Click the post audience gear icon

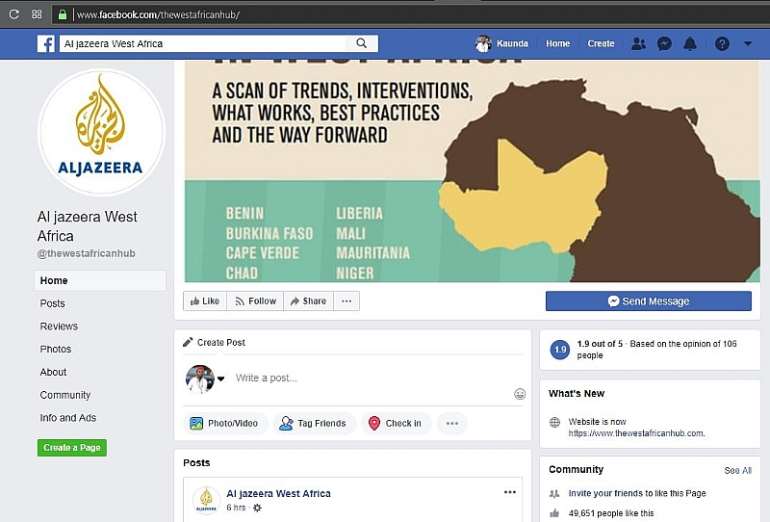point(257,508)
